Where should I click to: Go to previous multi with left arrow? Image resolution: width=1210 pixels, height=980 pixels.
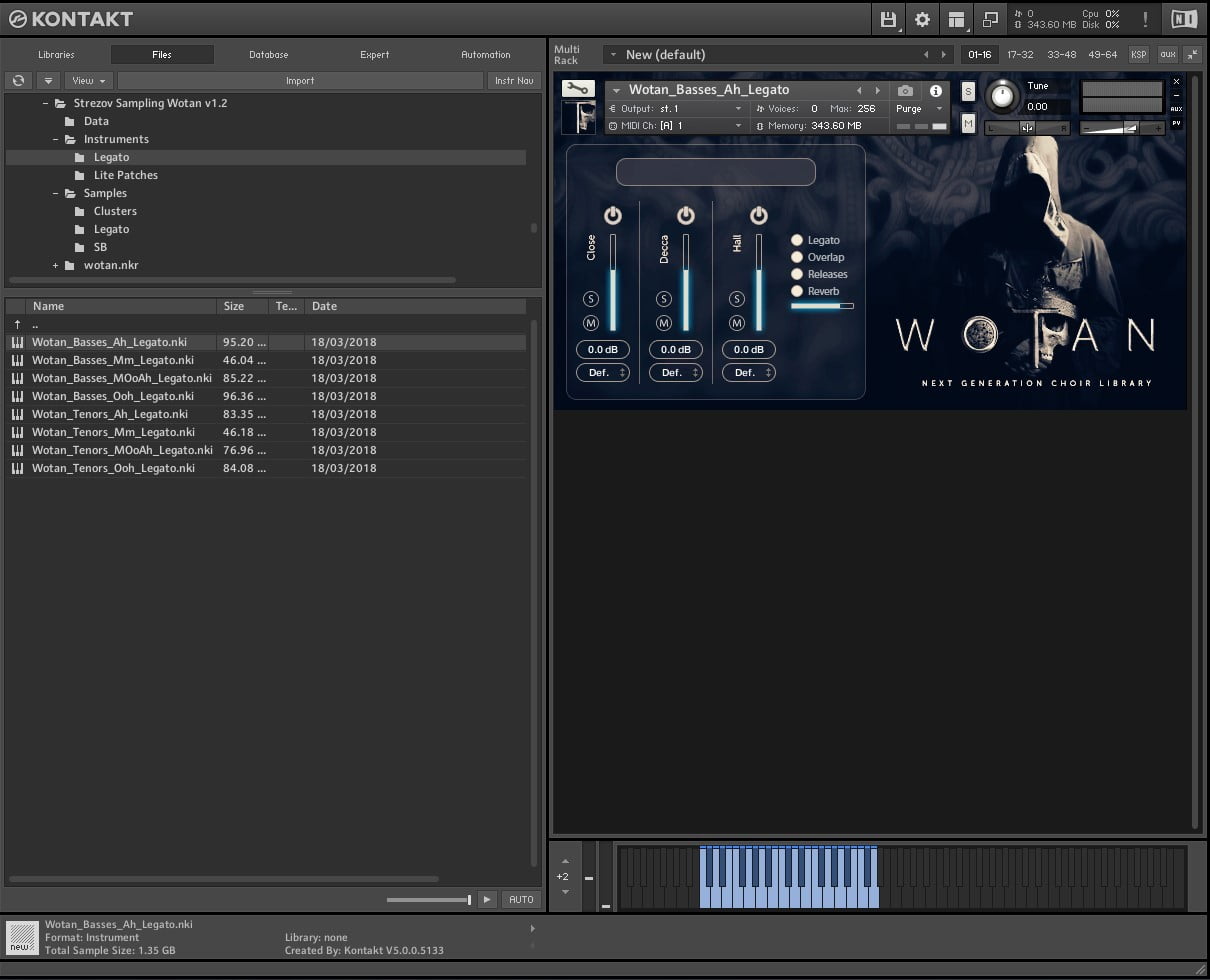click(x=925, y=54)
